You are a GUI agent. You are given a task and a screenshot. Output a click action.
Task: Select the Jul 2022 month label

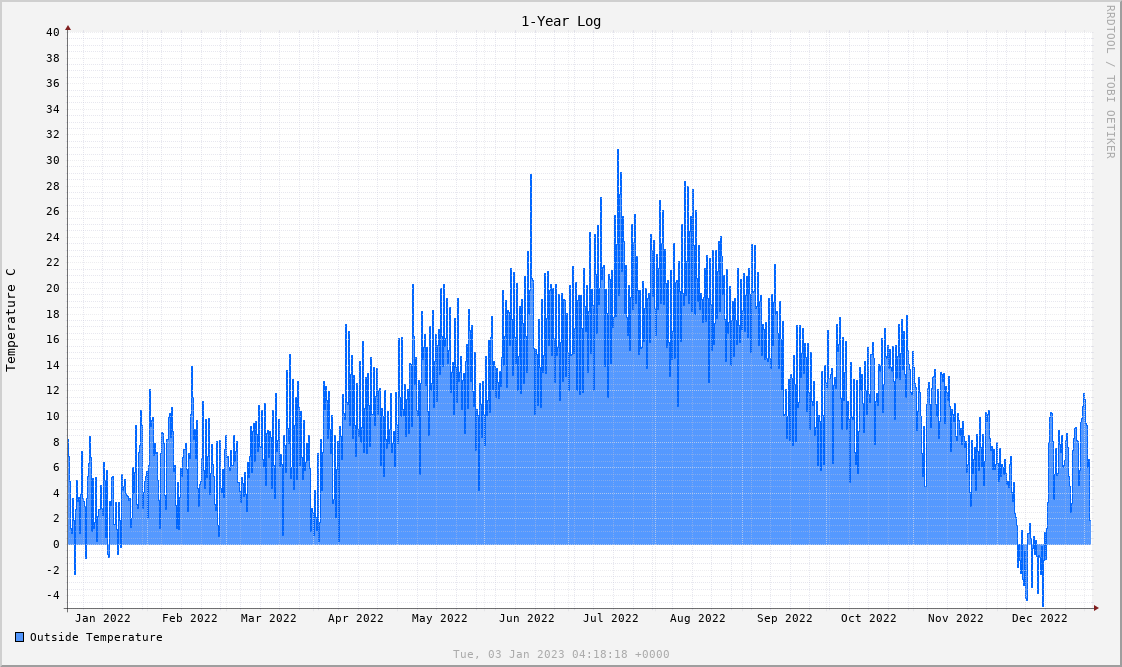tap(610, 618)
